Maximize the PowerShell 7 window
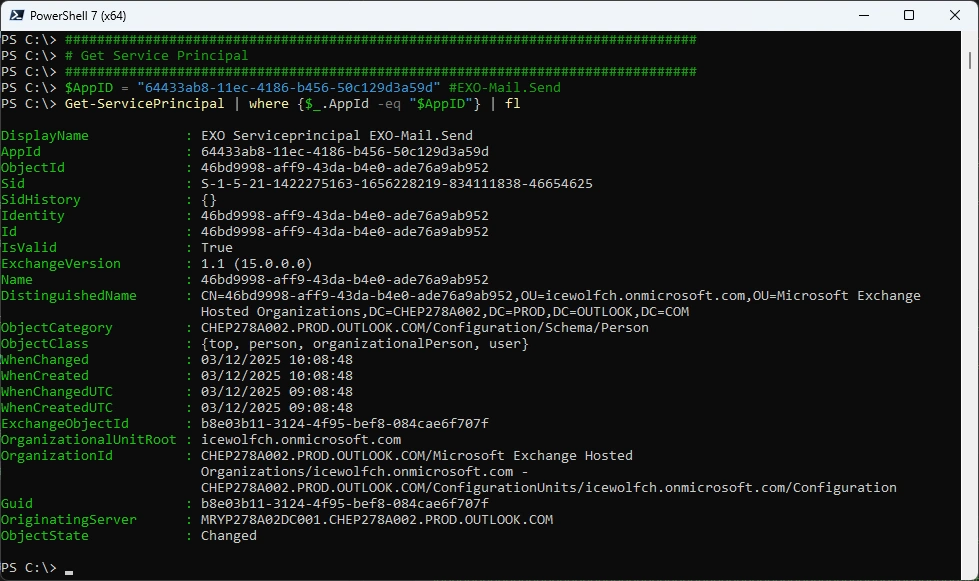Viewport: 979px width, 581px height. pos(908,15)
